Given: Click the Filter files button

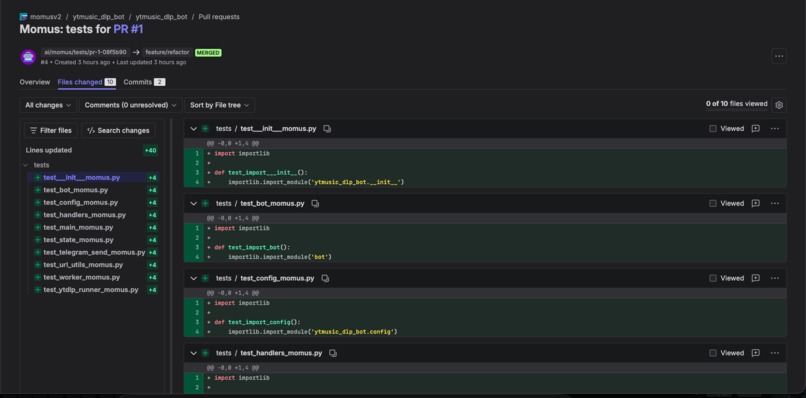Looking at the screenshot, I should pos(51,131).
